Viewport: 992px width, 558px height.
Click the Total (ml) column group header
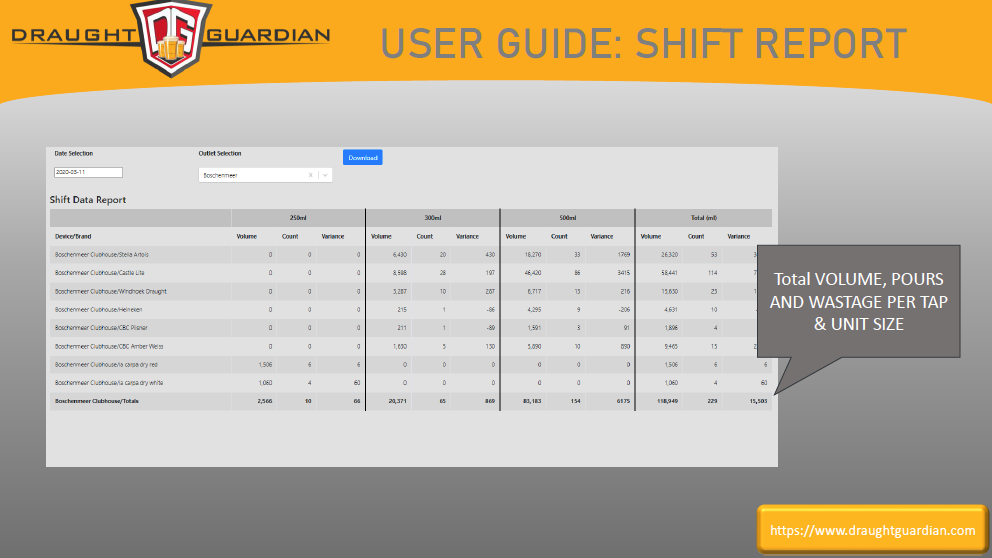(704, 218)
